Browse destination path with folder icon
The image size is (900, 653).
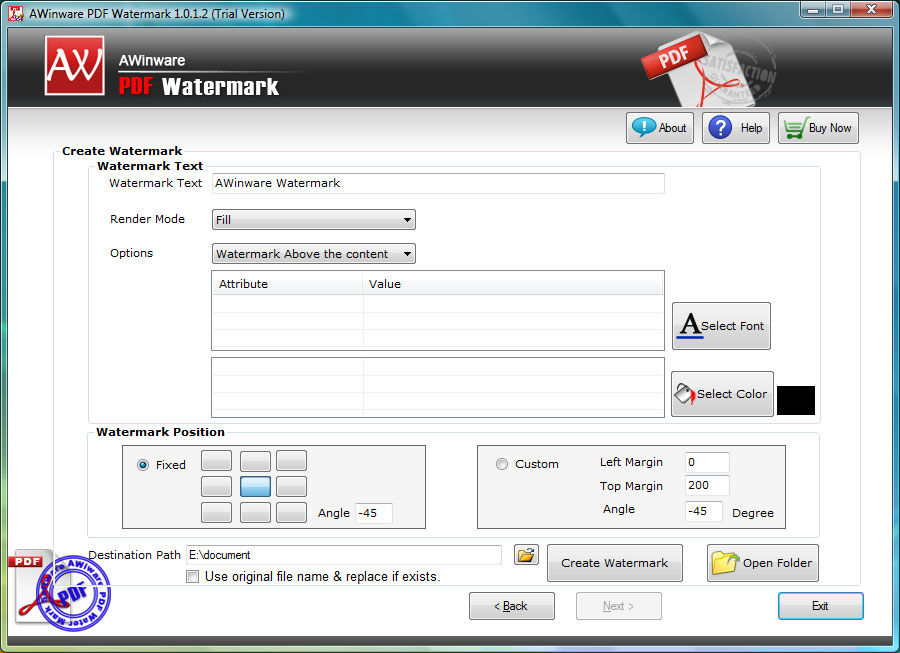[x=526, y=555]
